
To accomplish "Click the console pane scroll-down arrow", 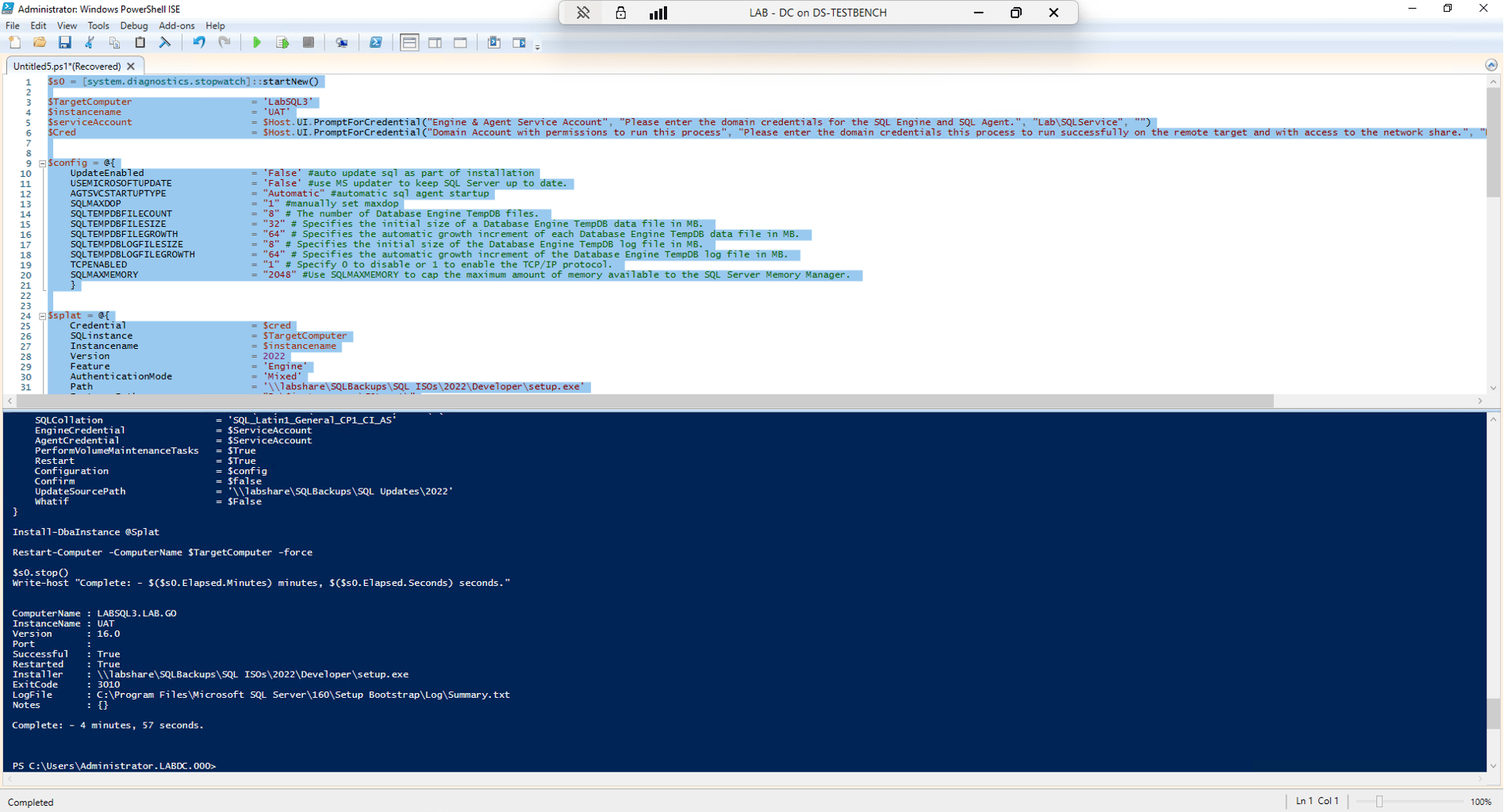I will (x=1493, y=766).
